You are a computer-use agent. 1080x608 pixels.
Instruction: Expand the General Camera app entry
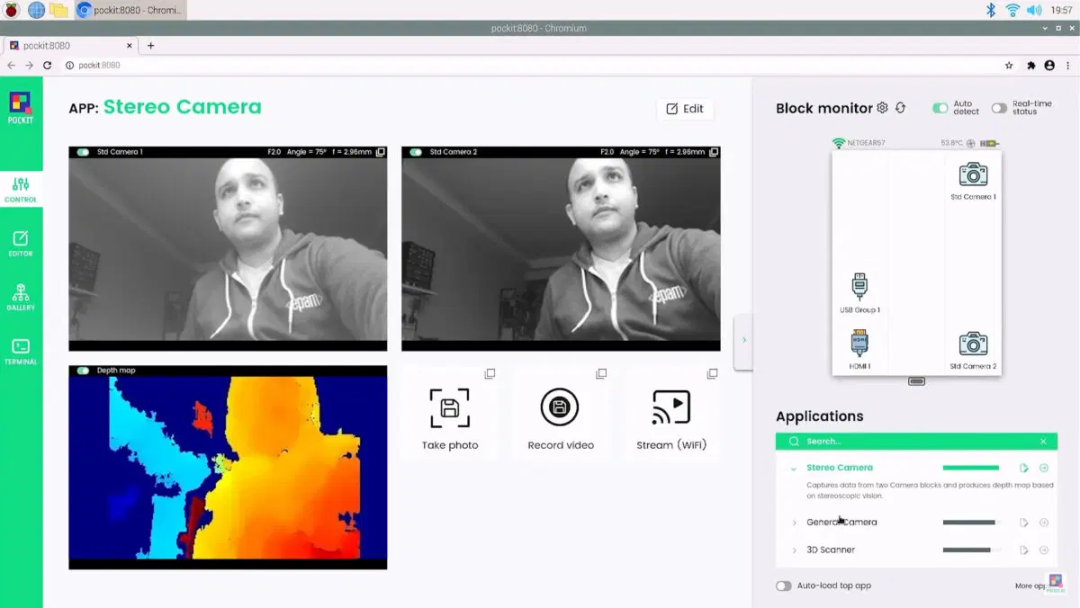click(x=793, y=523)
